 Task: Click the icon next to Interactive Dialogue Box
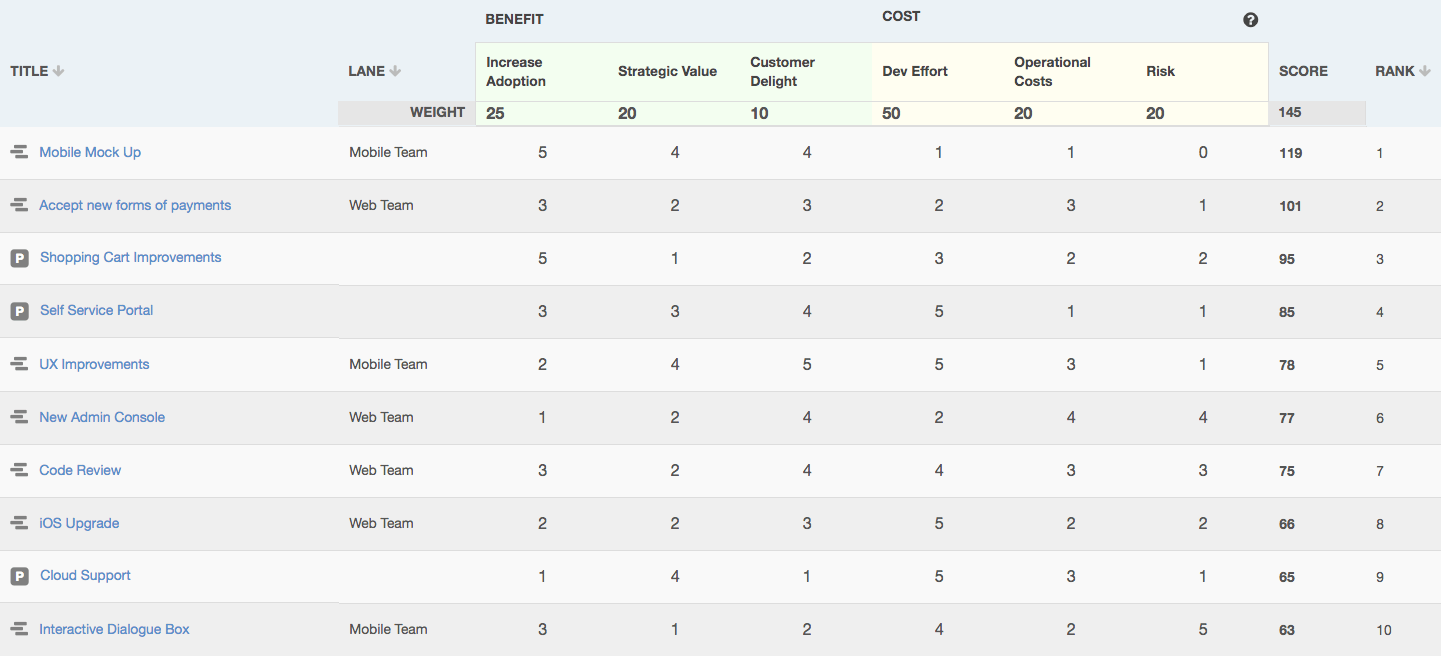(18, 628)
